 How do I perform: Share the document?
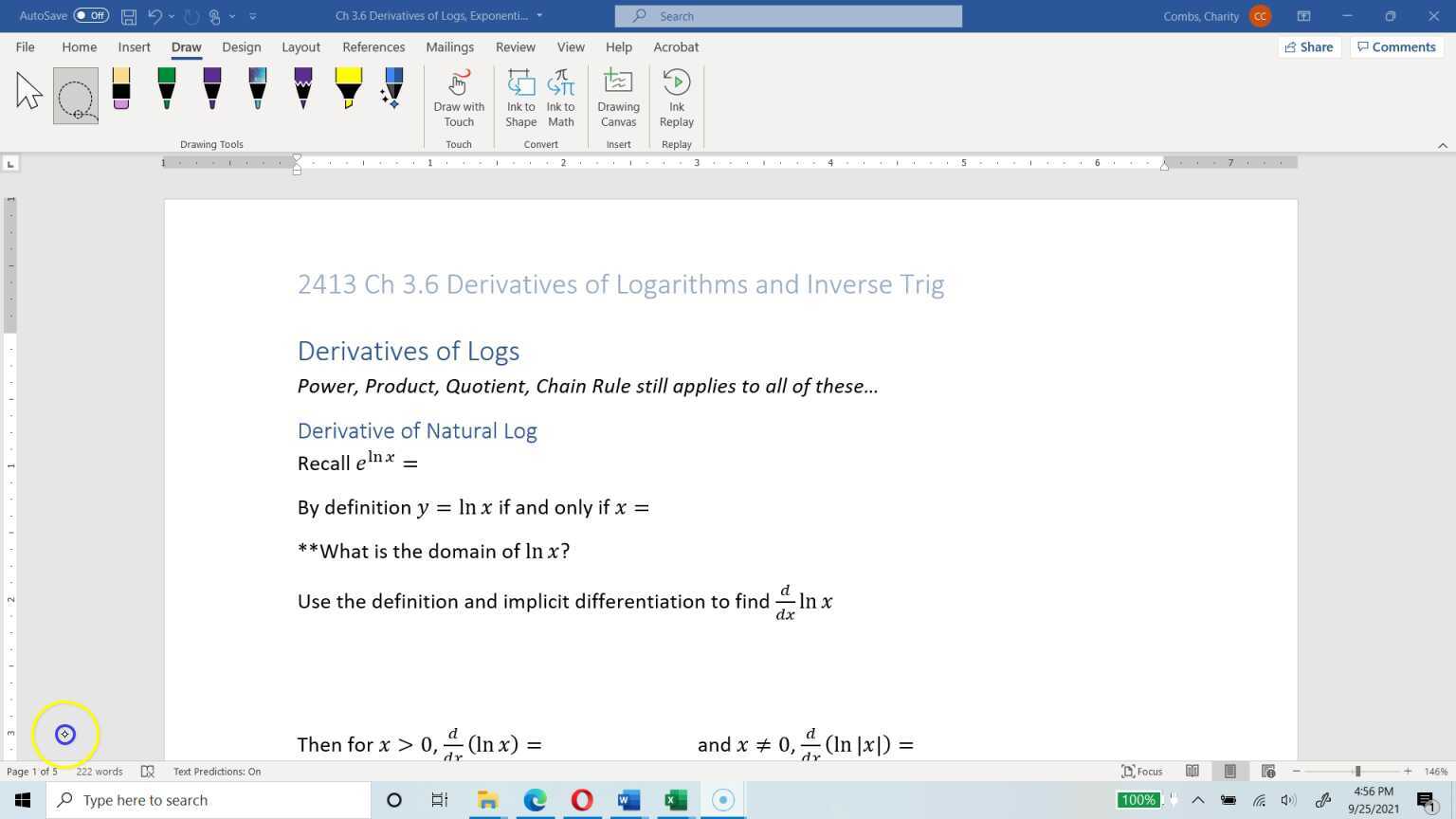pyautogui.click(x=1309, y=46)
